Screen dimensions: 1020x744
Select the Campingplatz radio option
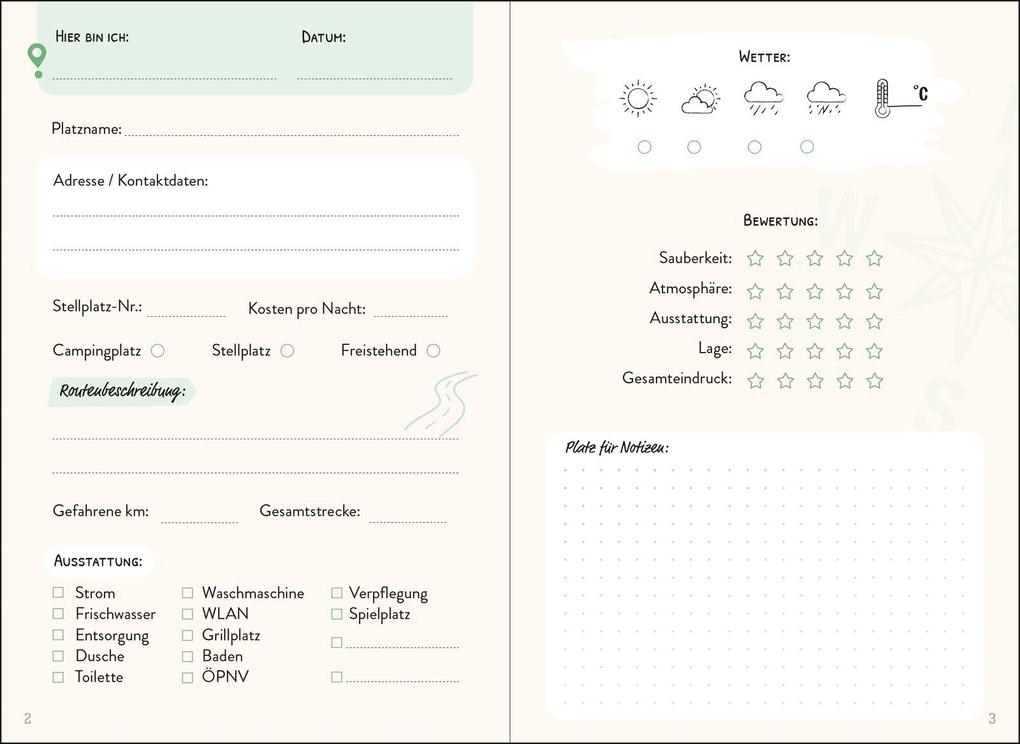coord(157,351)
